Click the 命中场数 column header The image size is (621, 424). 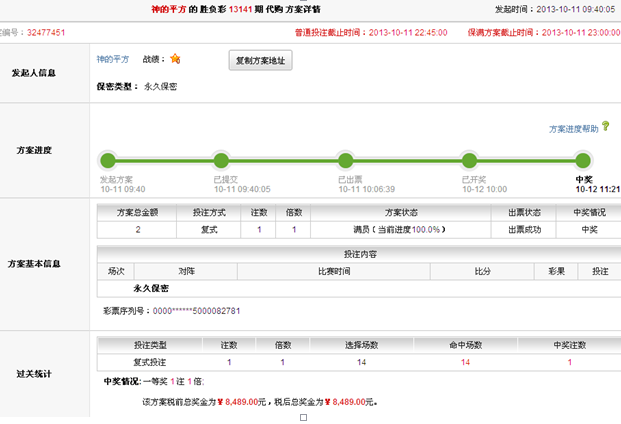click(465, 345)
